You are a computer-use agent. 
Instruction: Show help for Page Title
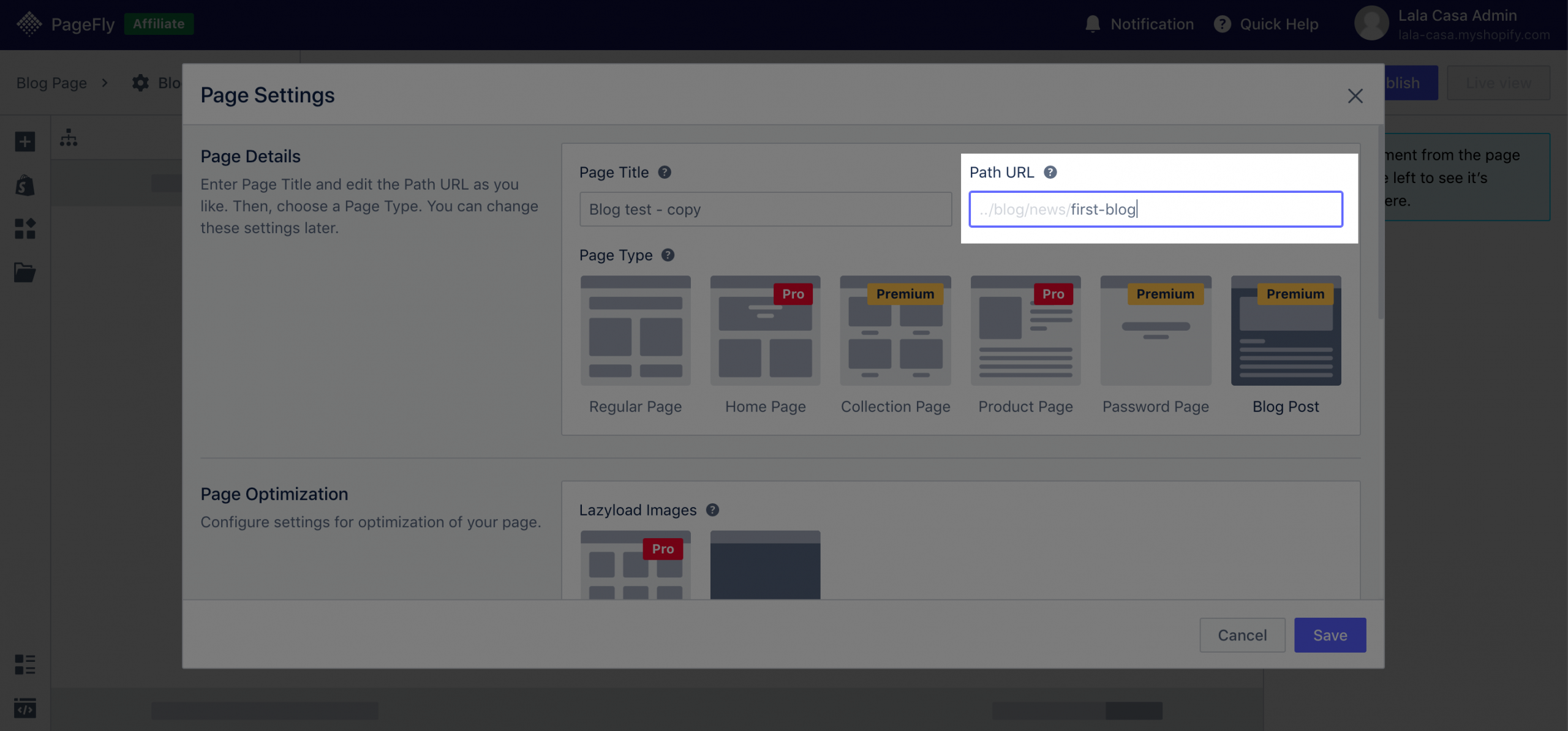[665, 172]
